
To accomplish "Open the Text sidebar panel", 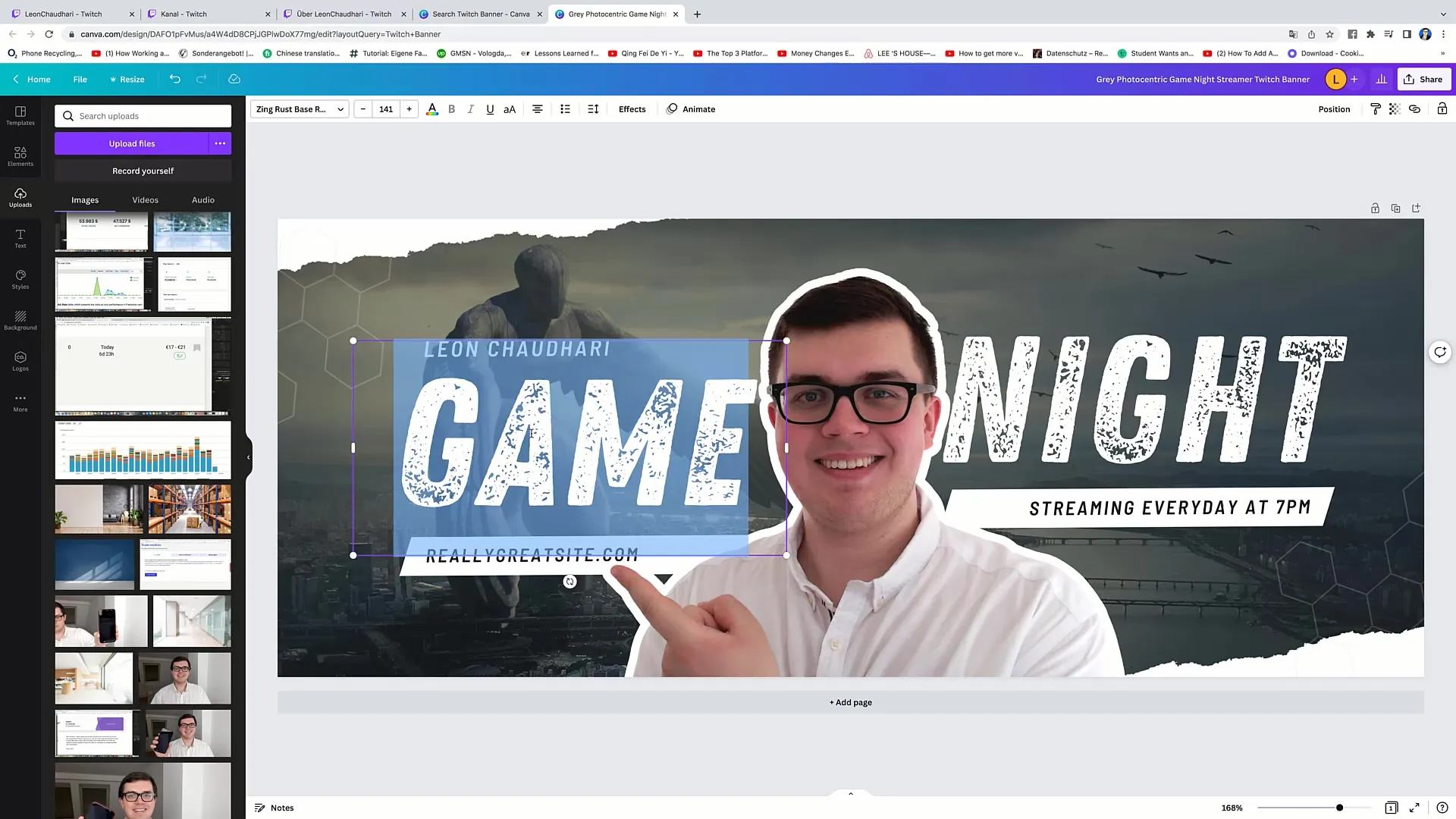I will pyautogui.click(x=20, y=238).
